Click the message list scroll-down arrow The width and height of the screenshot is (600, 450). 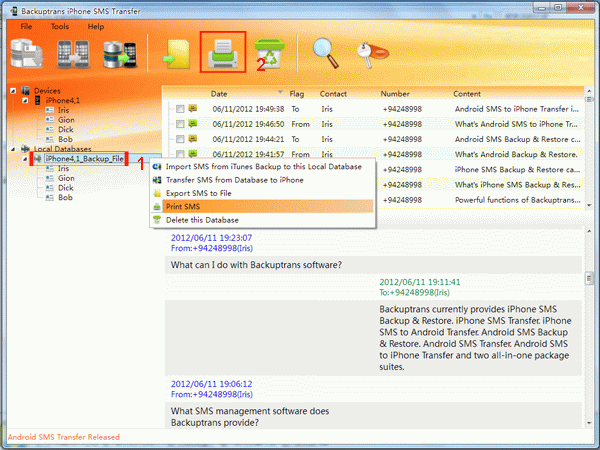[589, 205]
